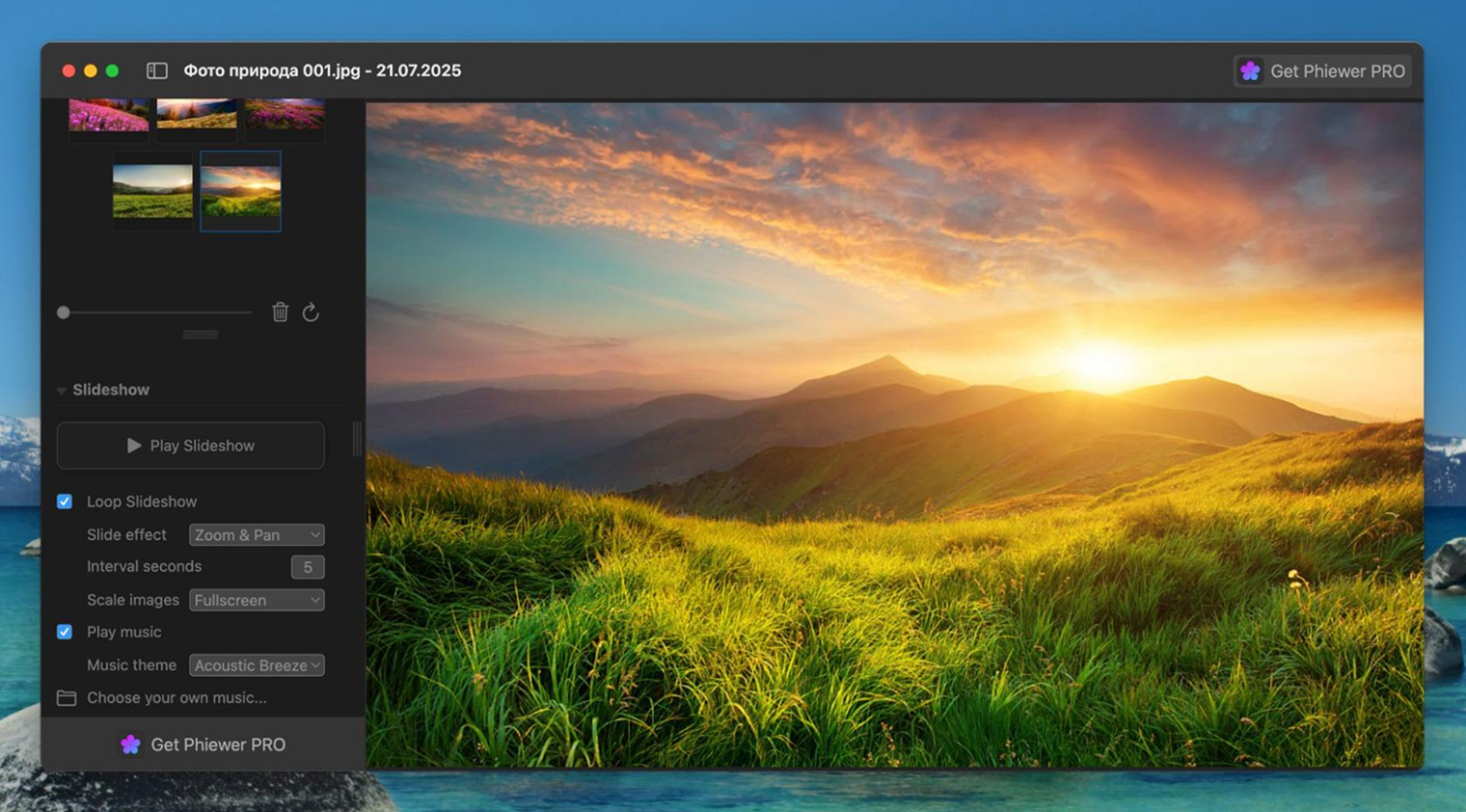Start playback with the Play Slideshow button
Screen dimensions: 1466x812
tap(191, 446)
